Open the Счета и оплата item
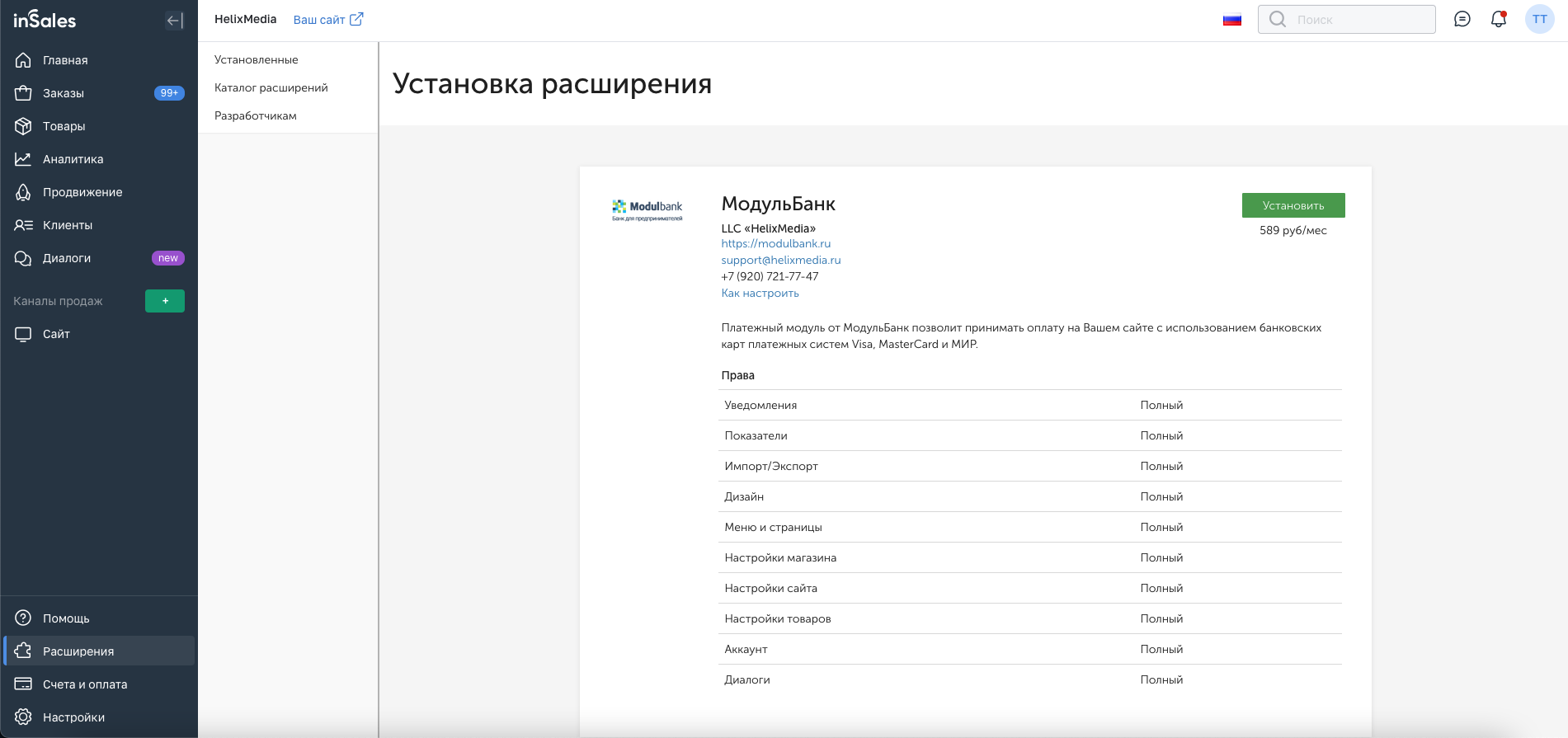Screen dimensions: 1568x738 coord(99,684)
